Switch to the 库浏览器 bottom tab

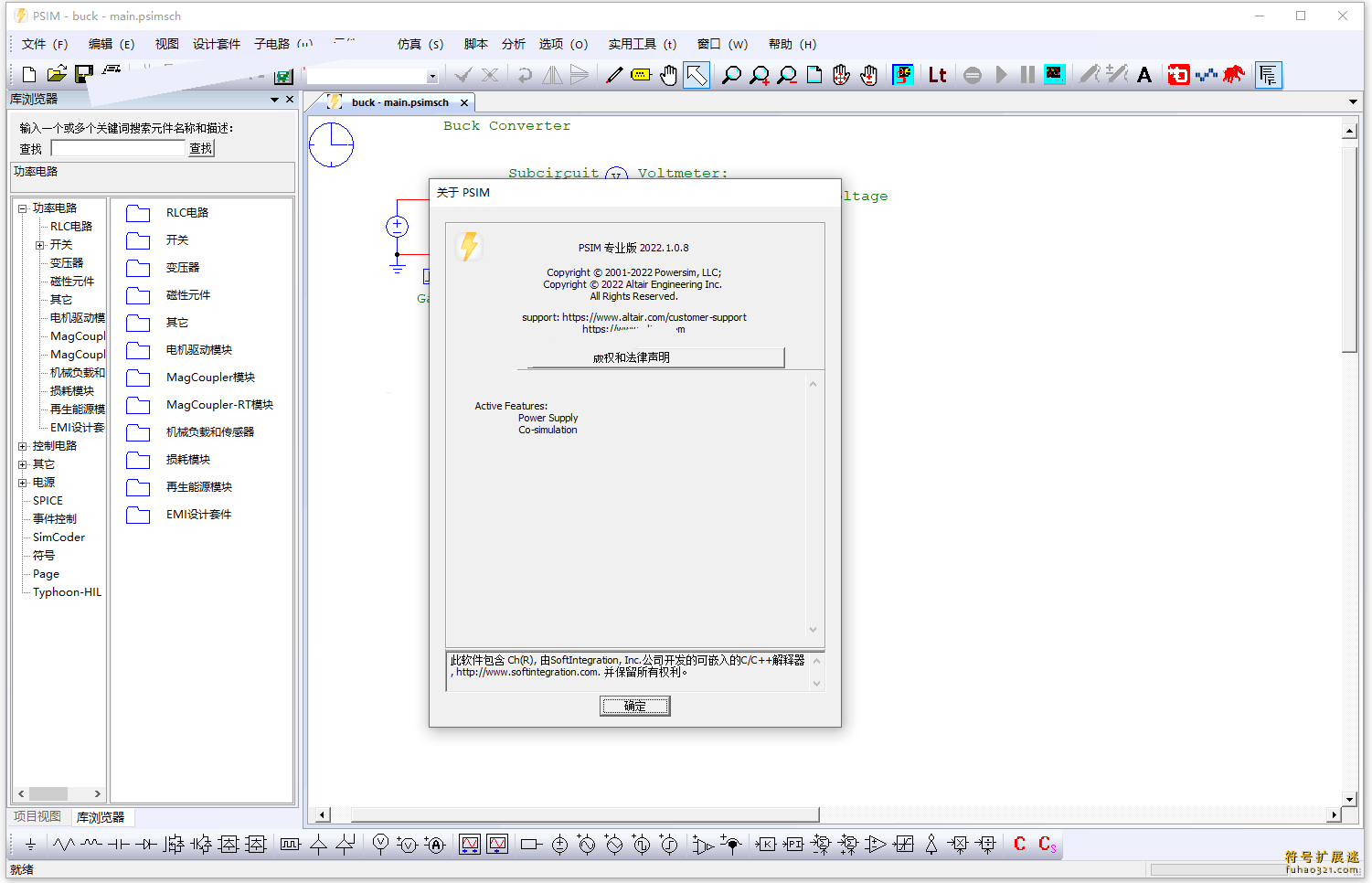101,817
